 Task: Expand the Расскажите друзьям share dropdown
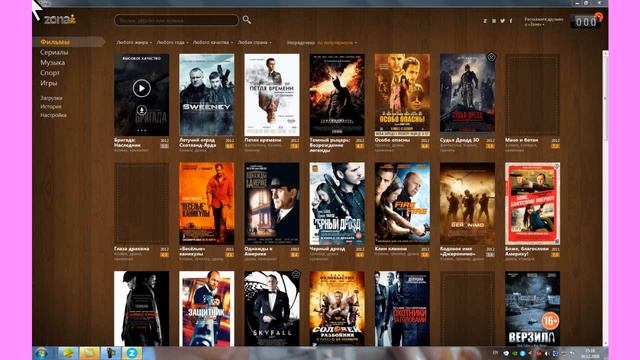pyautogui.click(x=544, y=22)
